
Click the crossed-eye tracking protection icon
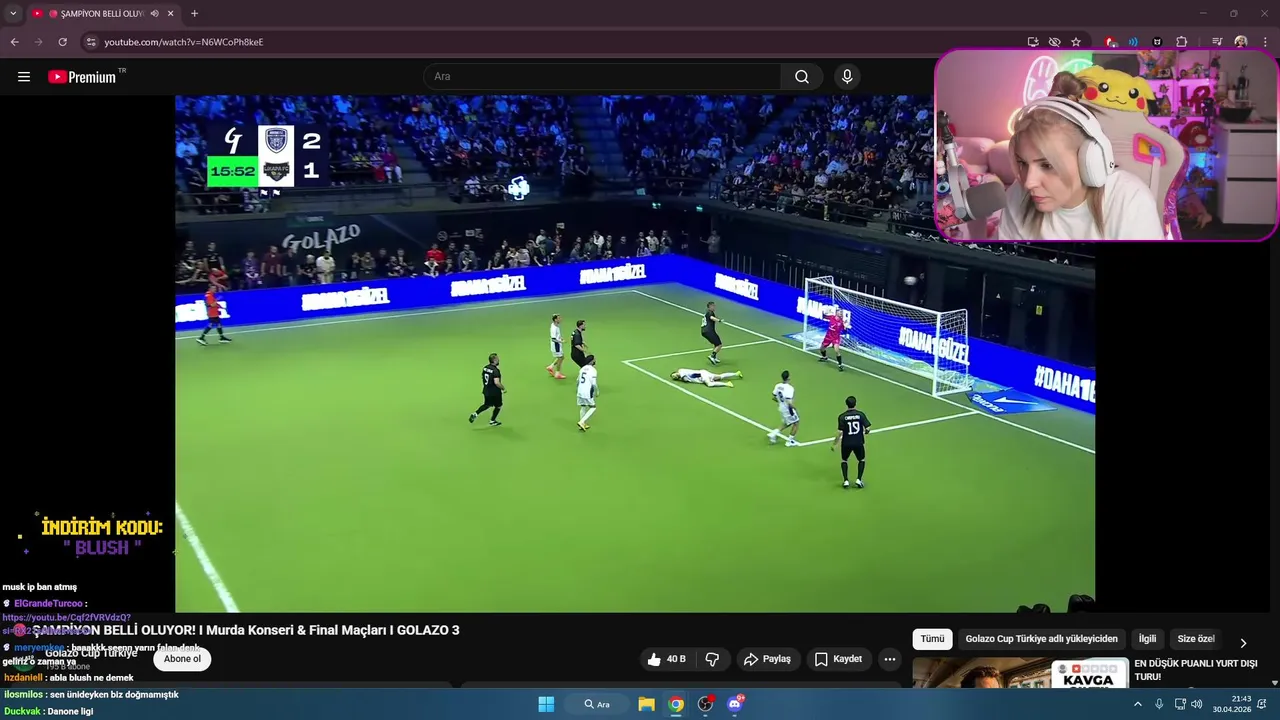[x=1054, y=42]
